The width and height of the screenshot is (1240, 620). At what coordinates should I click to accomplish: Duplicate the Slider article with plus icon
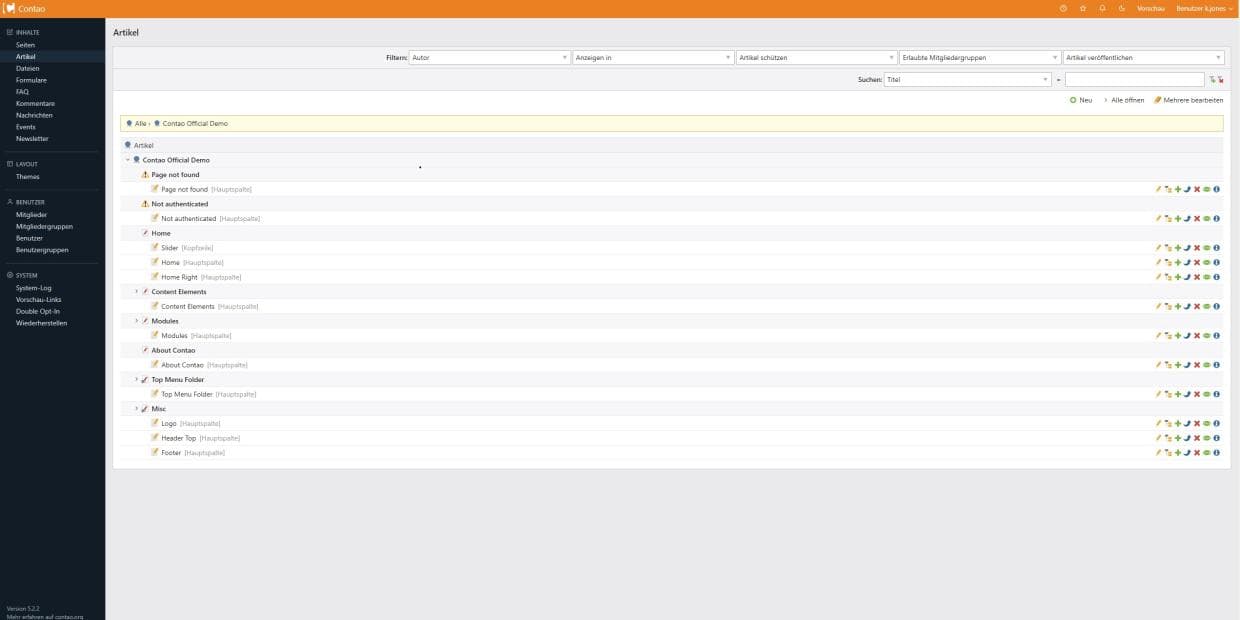[1178, 248]
